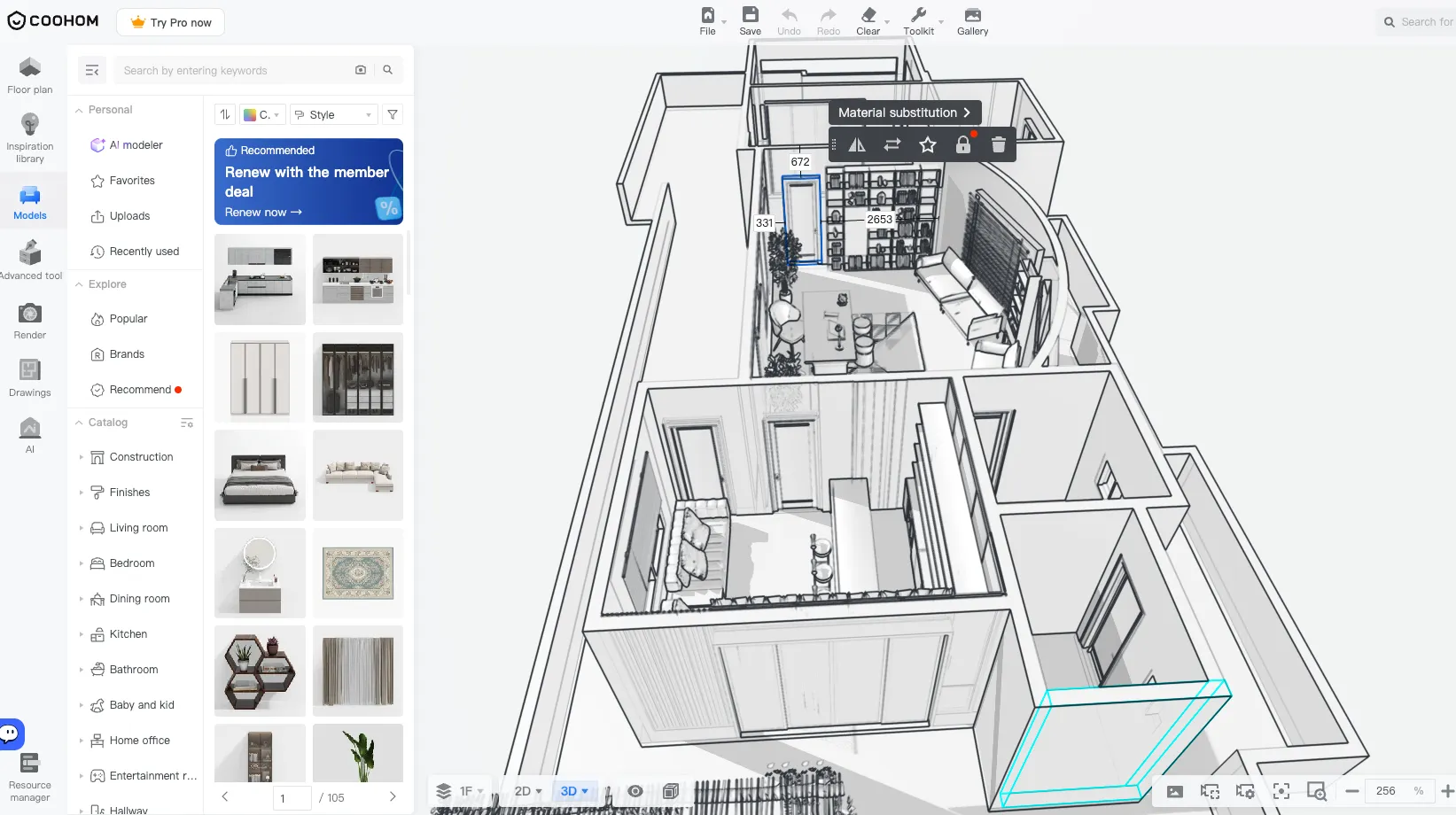1456x815 pixels.
Task: Open the Drawings section
Action: point(30,378)
